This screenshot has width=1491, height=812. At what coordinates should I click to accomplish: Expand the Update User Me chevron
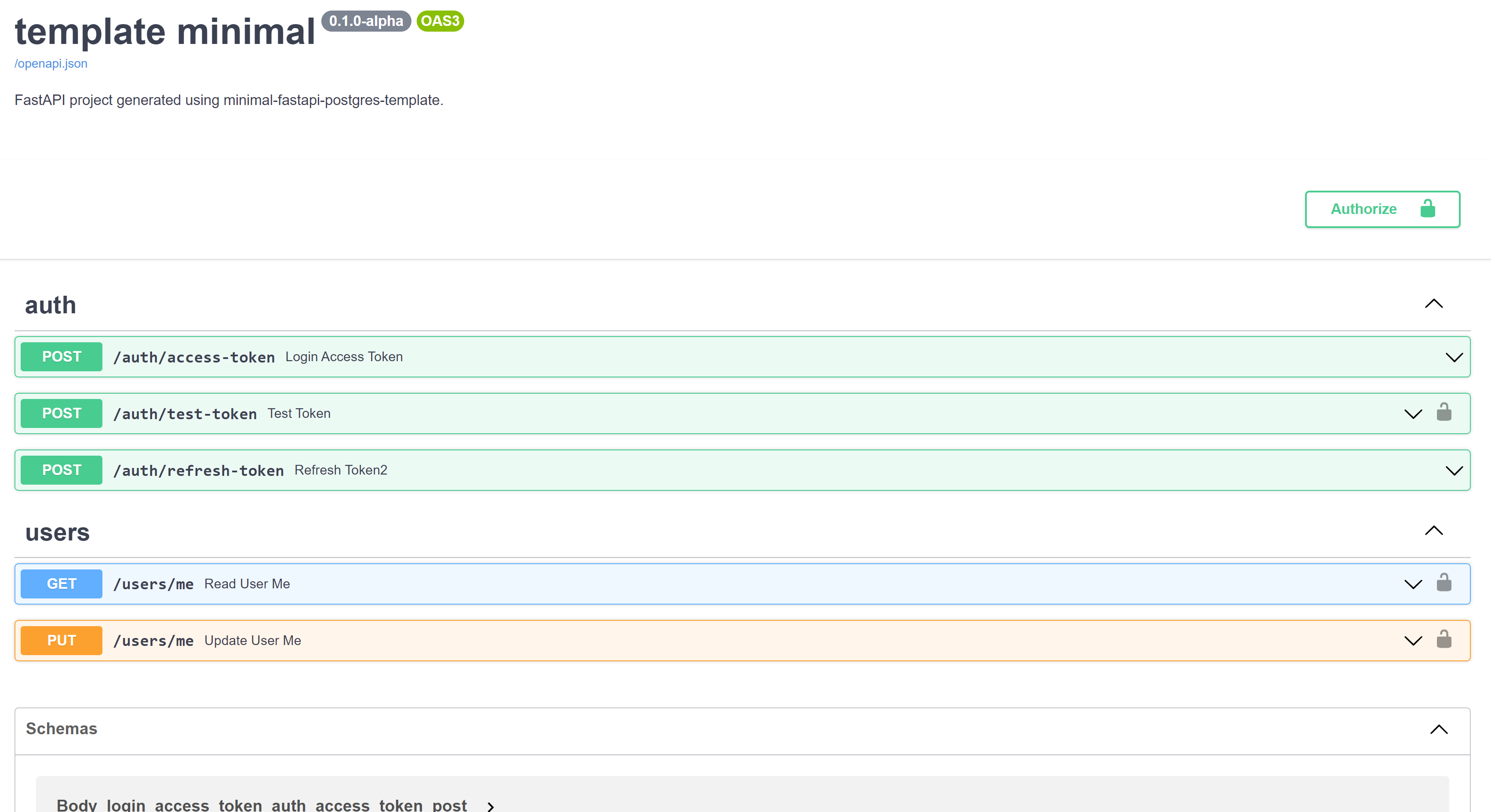tap(1413, 641)
